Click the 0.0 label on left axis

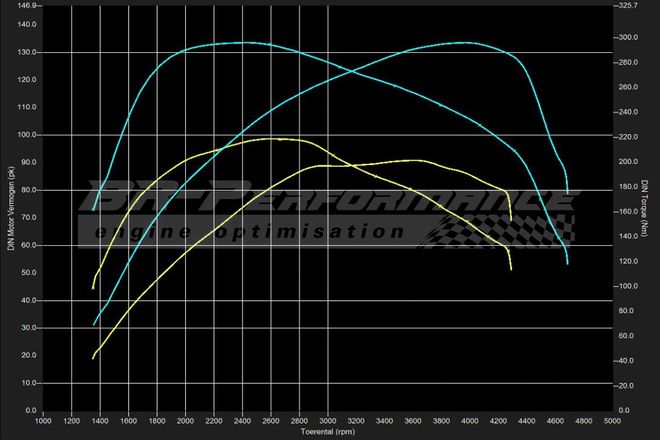[30, 410]
